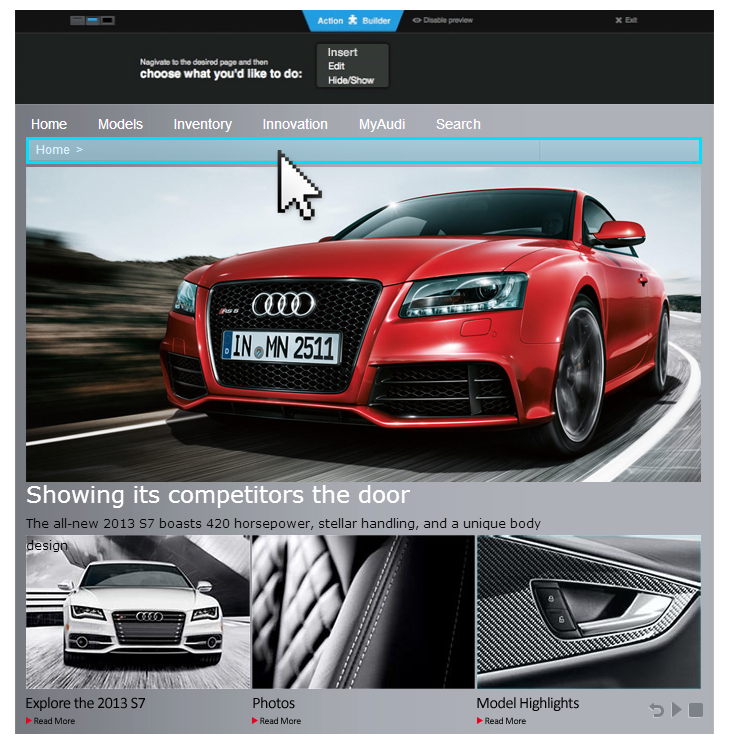Open the Search navigation item

(458, 124)
